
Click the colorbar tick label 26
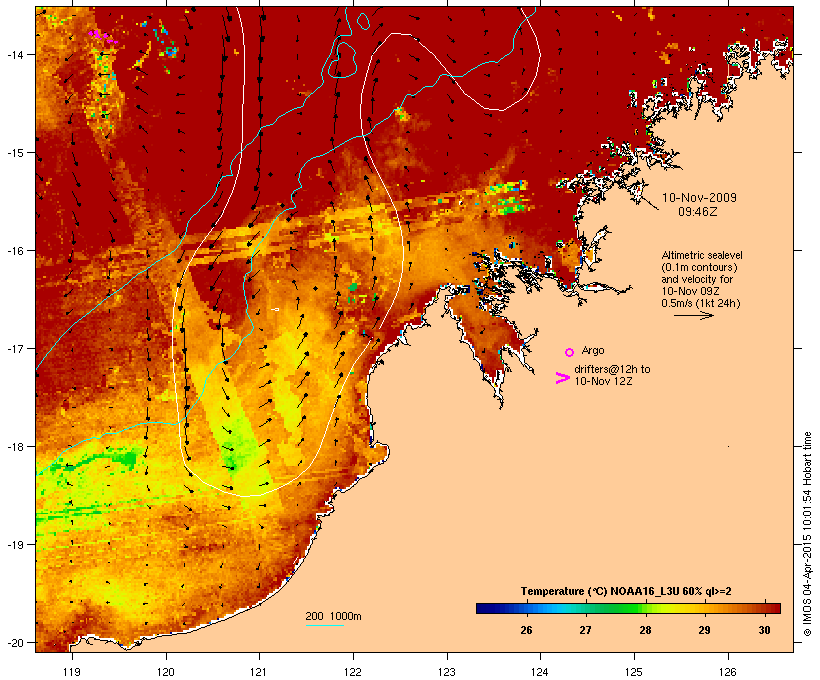tap(526, 630)
